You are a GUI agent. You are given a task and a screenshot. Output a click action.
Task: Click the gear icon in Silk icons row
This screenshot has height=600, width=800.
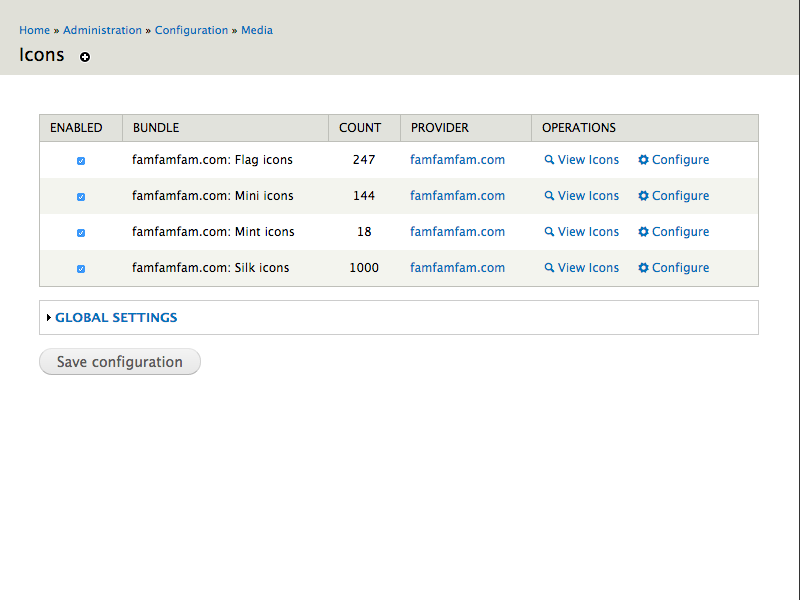(643, 268)
